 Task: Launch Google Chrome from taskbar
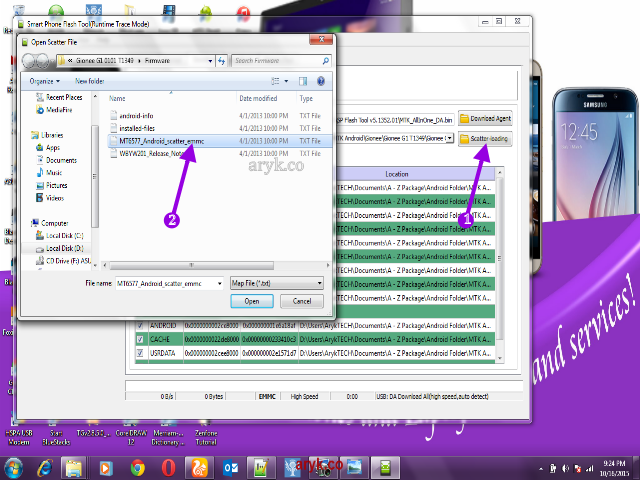pyautogui.click(x=138, y=468)
